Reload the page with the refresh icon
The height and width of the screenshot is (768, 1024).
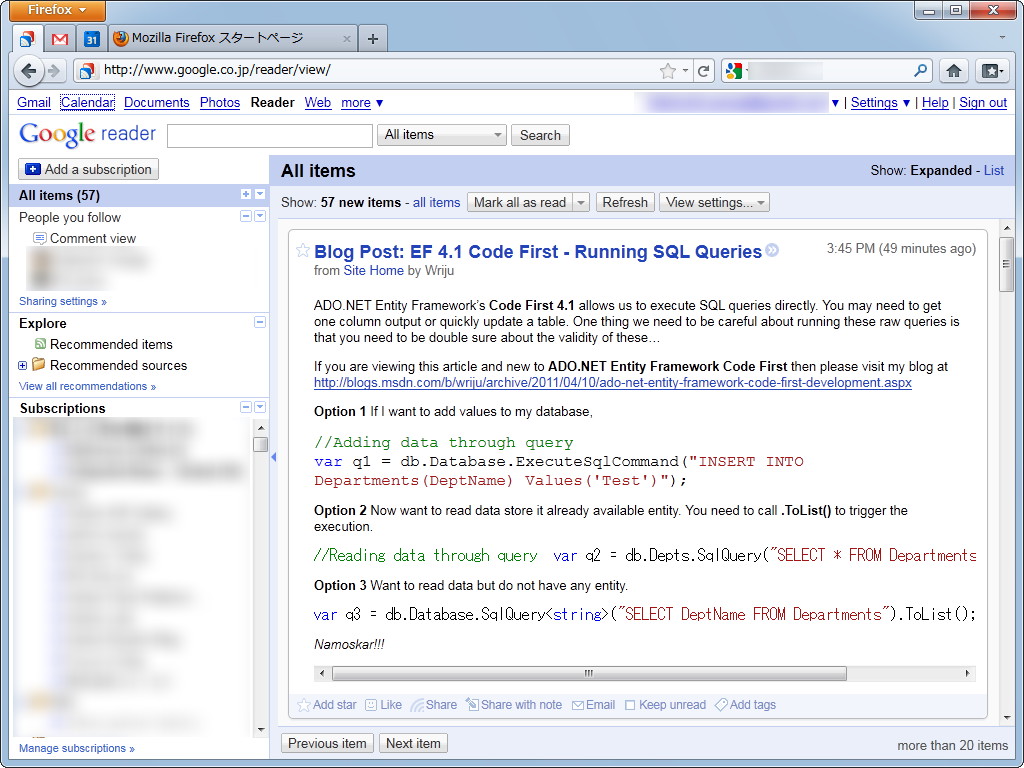703,71
